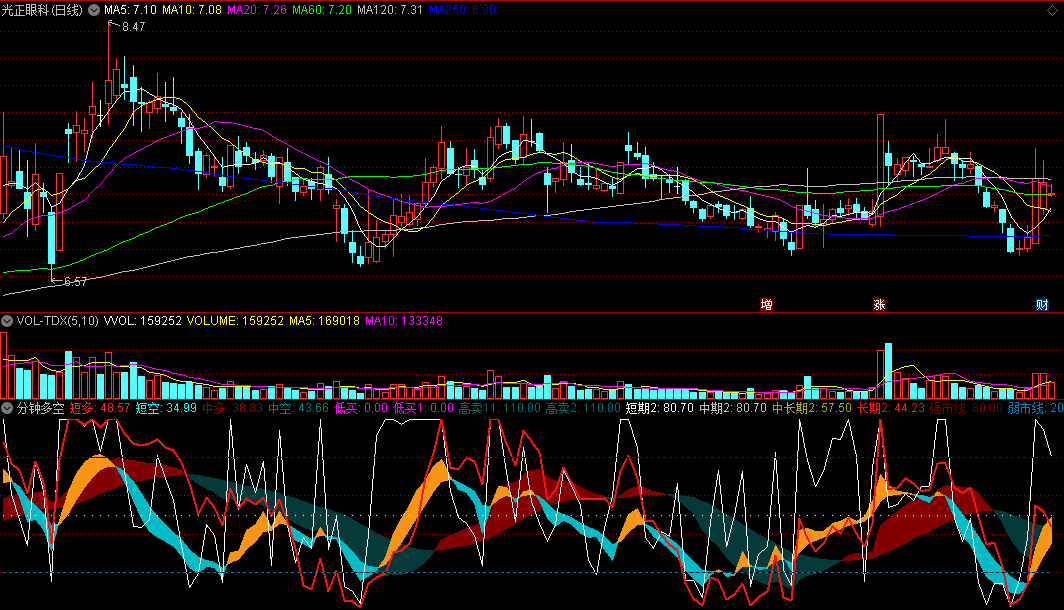Click the VVOL: 159252 value

tap(142, 320)
